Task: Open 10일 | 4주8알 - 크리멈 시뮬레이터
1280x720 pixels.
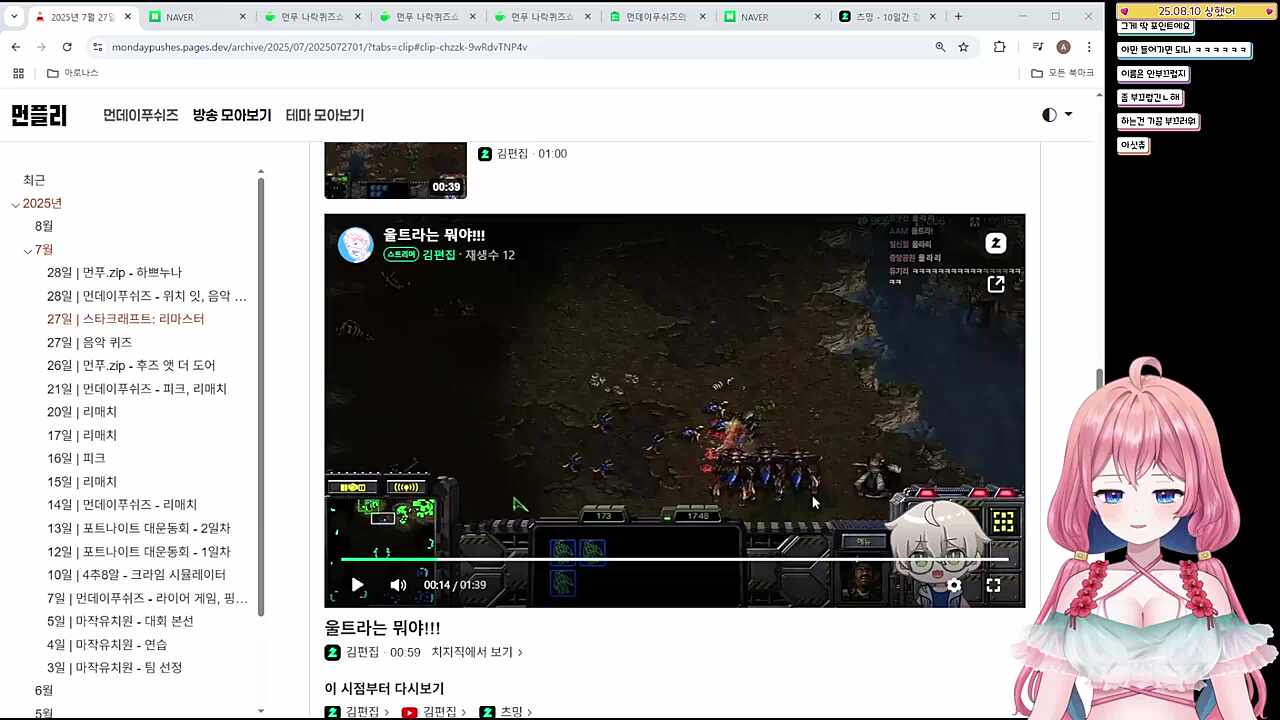Action: point(136,574)
